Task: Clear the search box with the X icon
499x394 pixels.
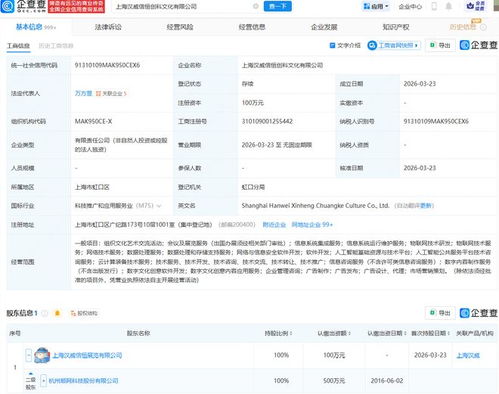Action: point(256,6)
